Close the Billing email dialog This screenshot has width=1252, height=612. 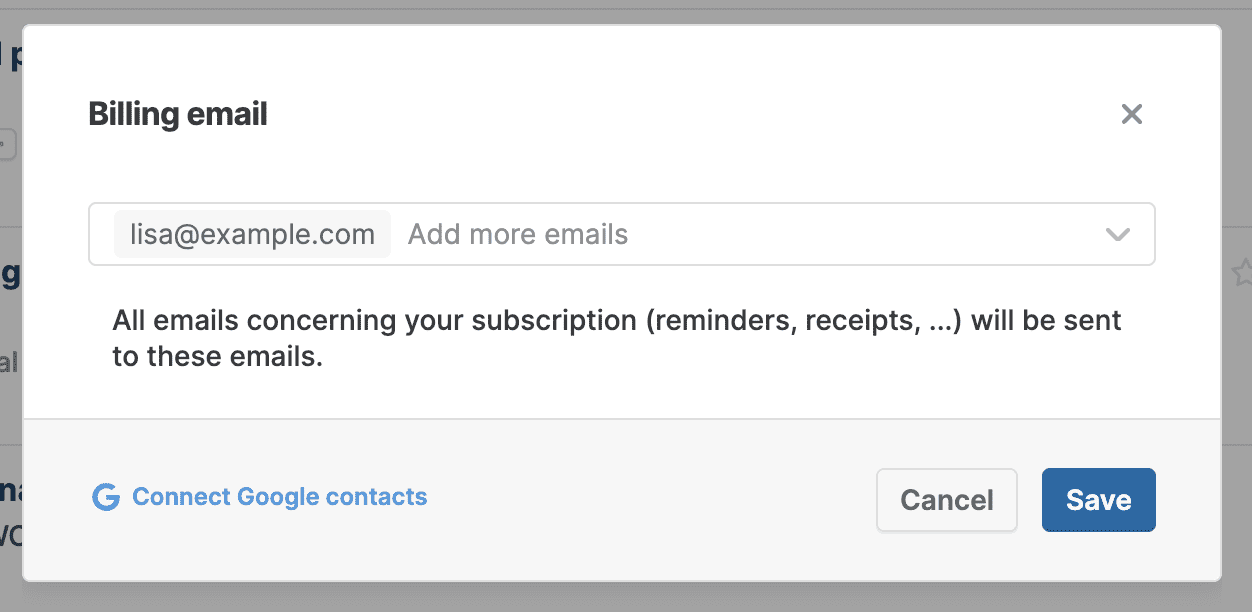(x=1131, y=114)
